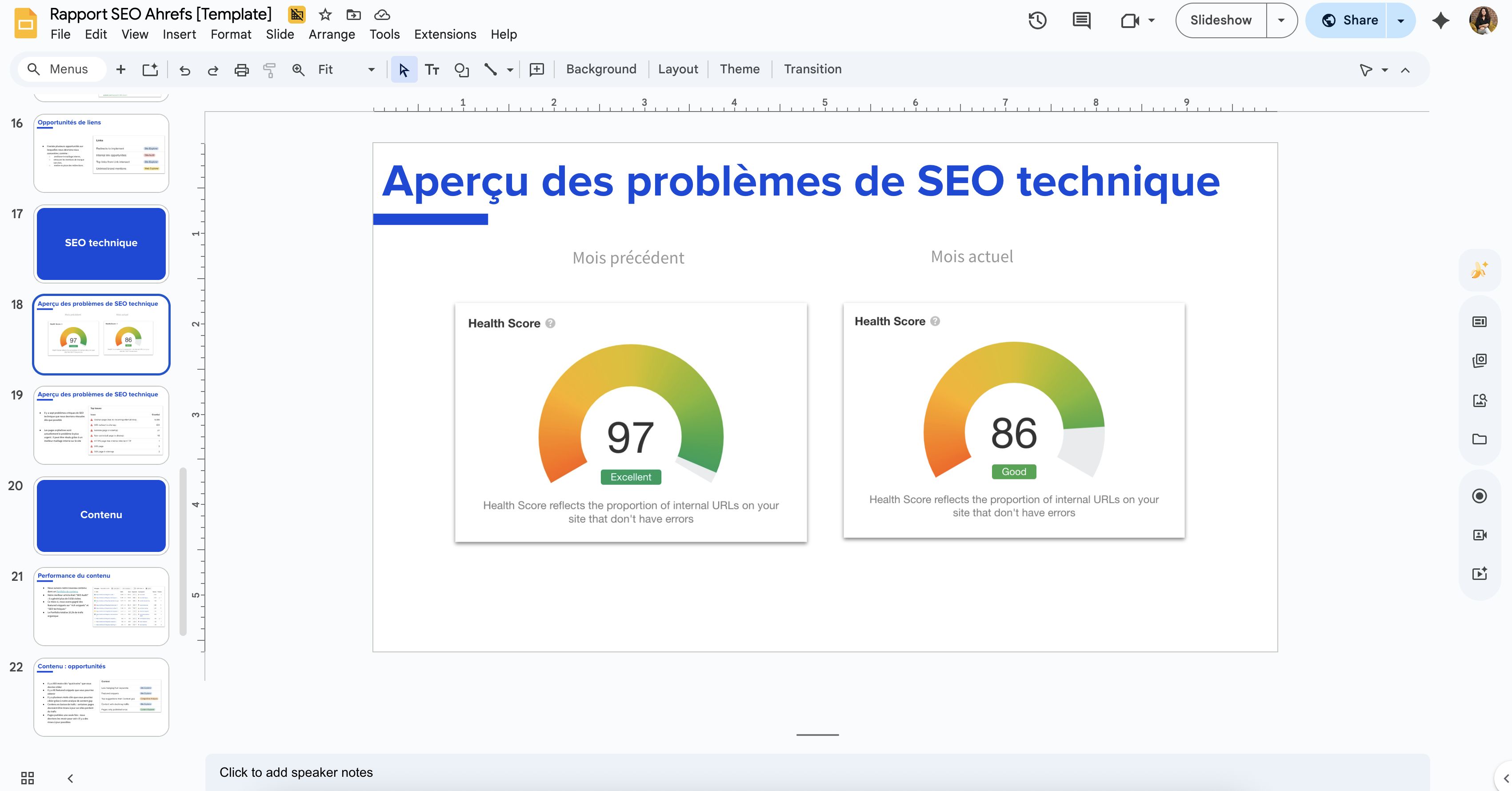Click the Background button
The image size is (1512, 791).
[x=601, y=69]
